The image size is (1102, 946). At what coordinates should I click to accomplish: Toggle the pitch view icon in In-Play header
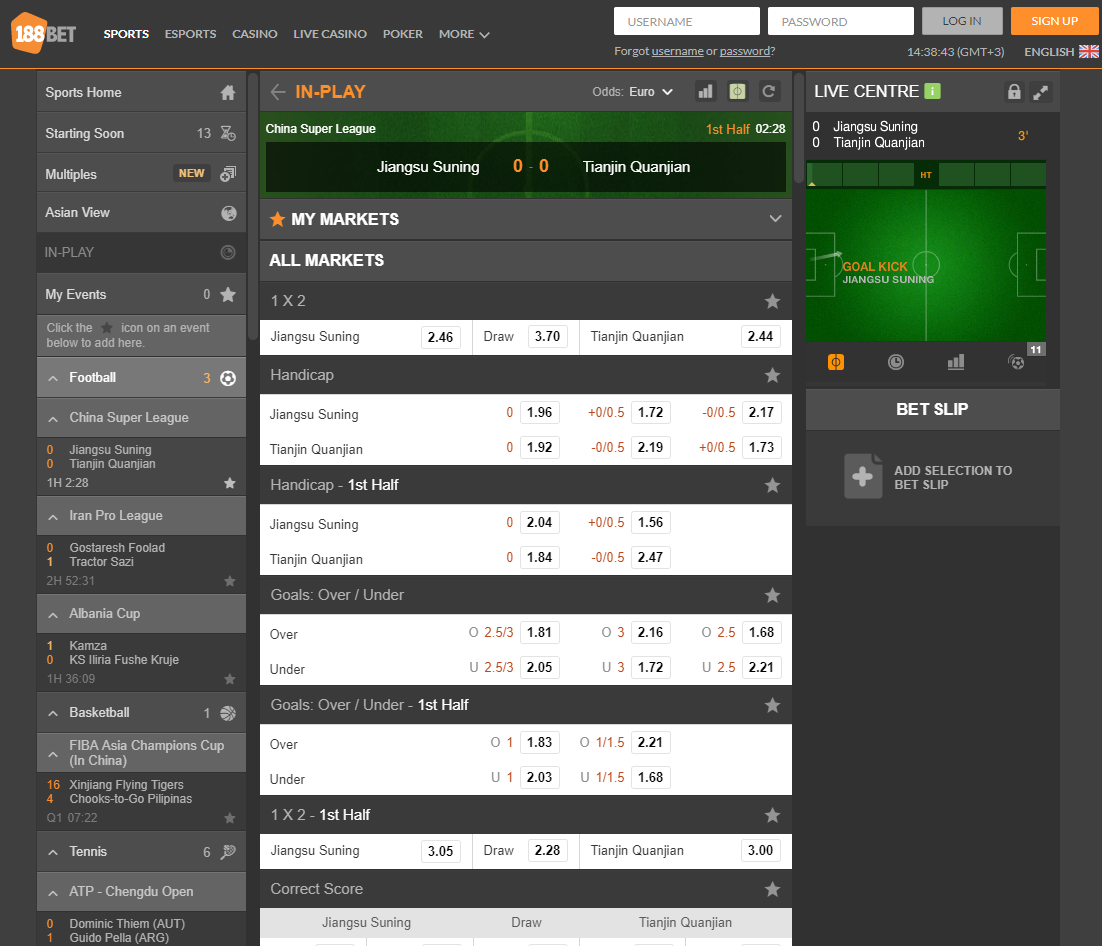737,91
